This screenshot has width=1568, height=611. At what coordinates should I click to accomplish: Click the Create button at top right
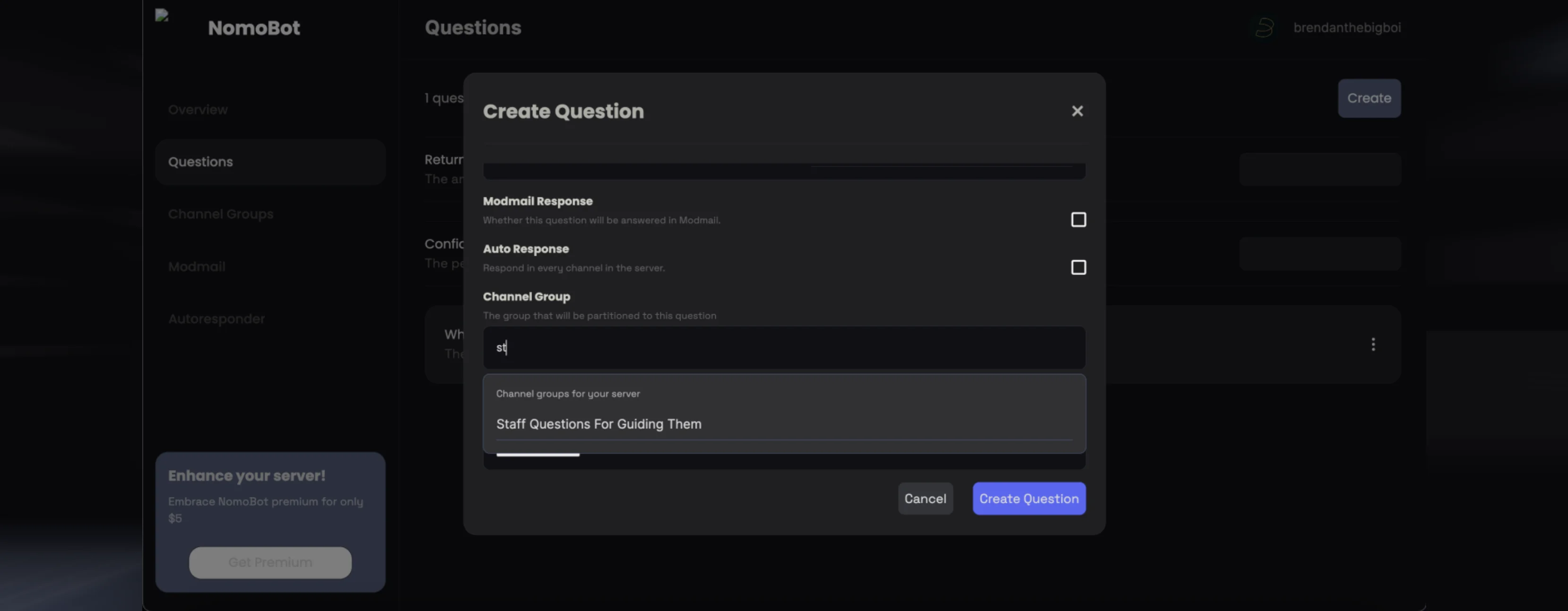pyautogui.click(x=1369, y=98)
